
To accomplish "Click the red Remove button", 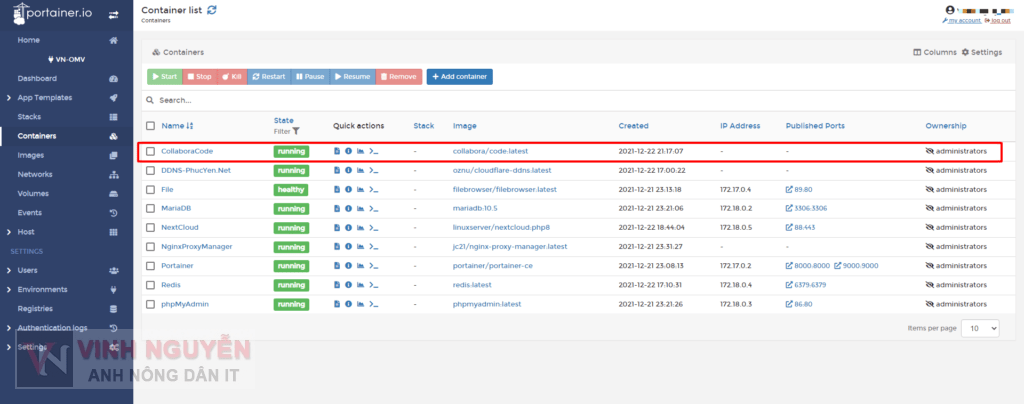I will point(399,77).
